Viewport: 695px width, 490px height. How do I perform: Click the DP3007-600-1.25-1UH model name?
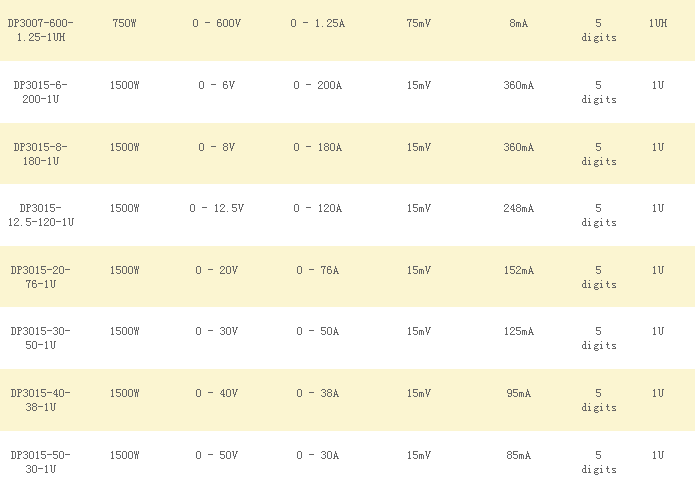41,30
